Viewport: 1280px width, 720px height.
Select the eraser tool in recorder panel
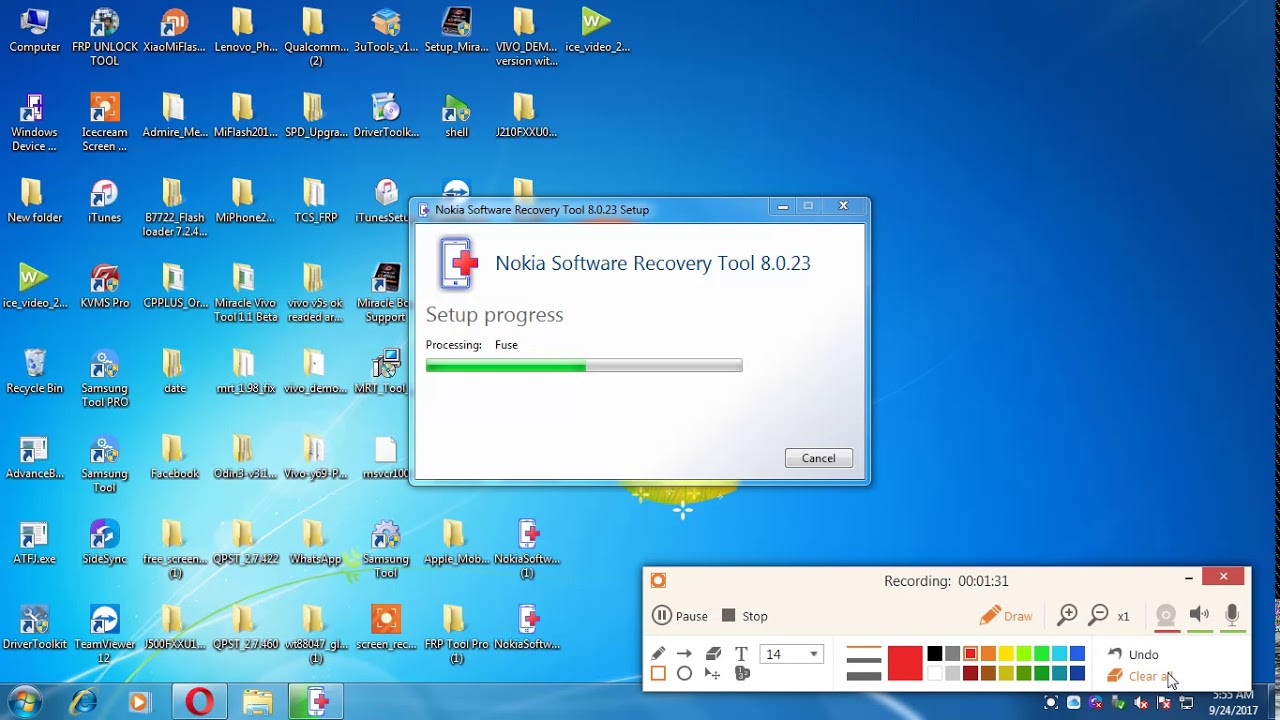click(x=713, y=653)
